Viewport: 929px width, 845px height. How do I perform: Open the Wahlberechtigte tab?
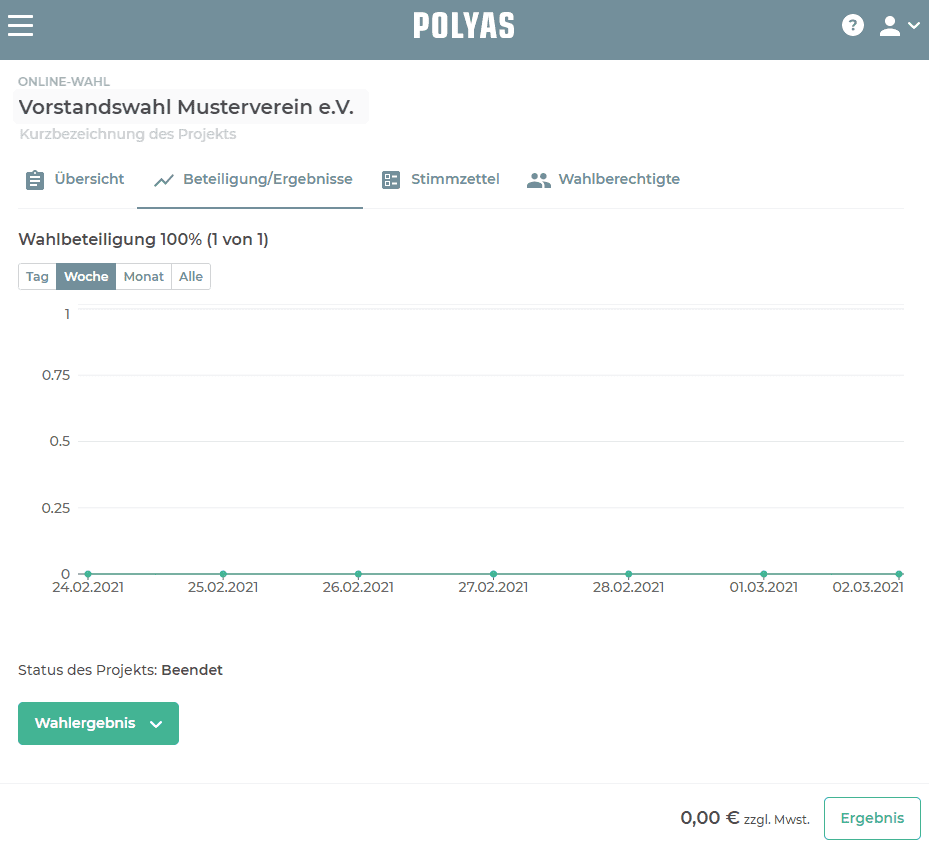[x=618, y=179]
